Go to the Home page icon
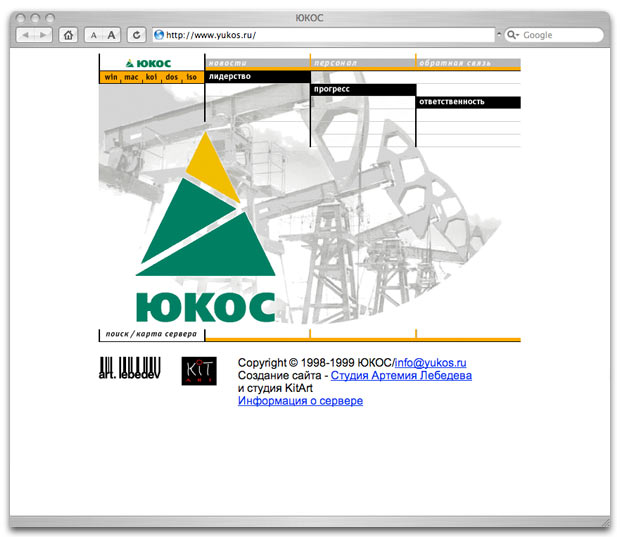 pyautogui.click(x=68, y=35)
